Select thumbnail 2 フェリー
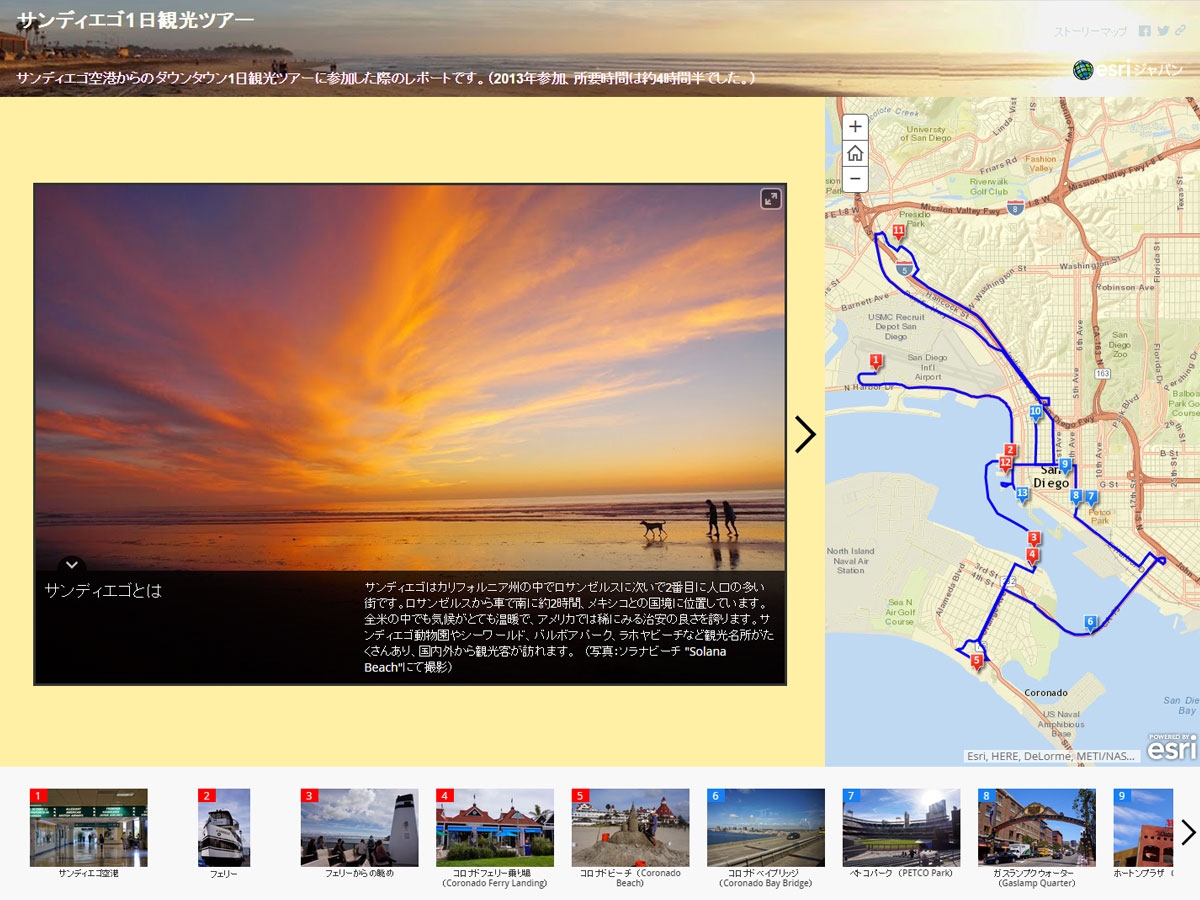The width and height of the screenshot is (1200, 900). pos(224,827)
